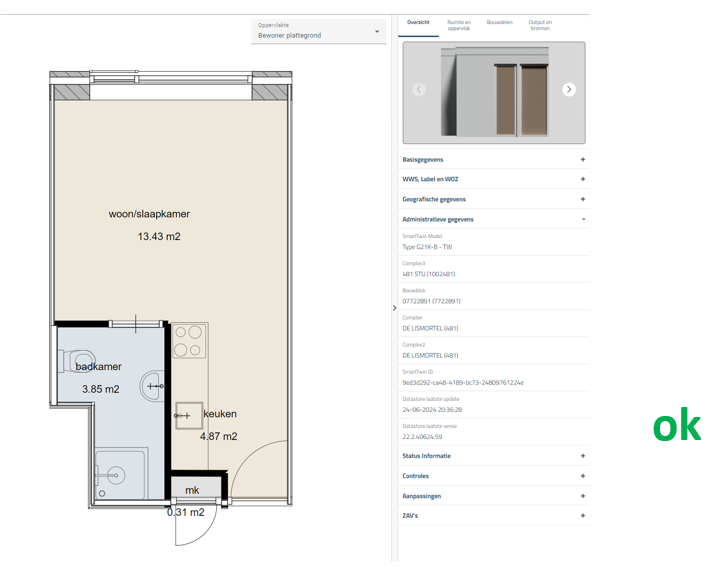Expand WWS, Label en WOZ section
This screenshot has width=718, height=575.
pyautogui.click(x=583, y=180)
